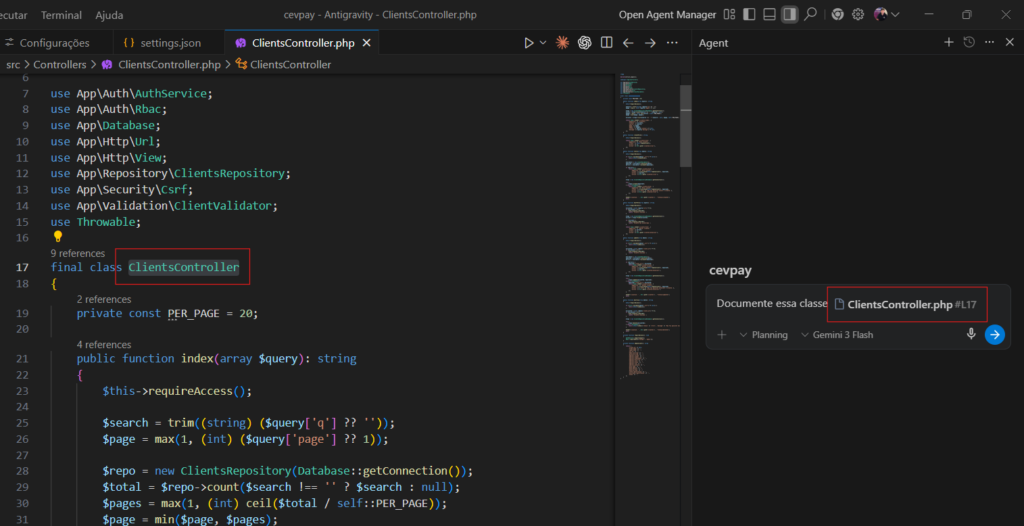Click the editor vertical scrollbar thumb

[x=685, y=126]
